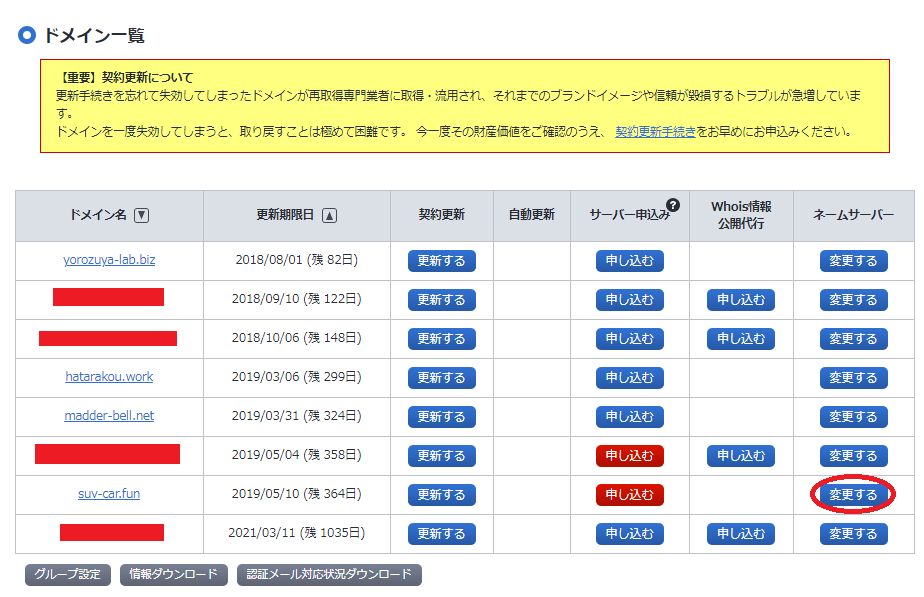Screen dimensions: 924x597
Task: Click 変更する nameserver for suv-car.fun
Action: click(853, 495)
